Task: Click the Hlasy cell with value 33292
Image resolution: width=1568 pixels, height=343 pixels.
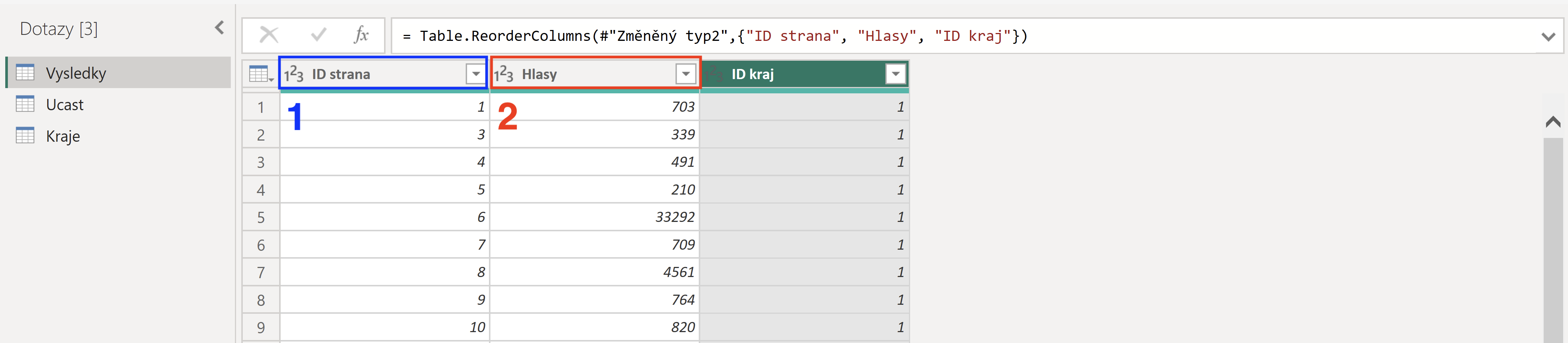Action: pyautogui.click(x=595, y=217)
